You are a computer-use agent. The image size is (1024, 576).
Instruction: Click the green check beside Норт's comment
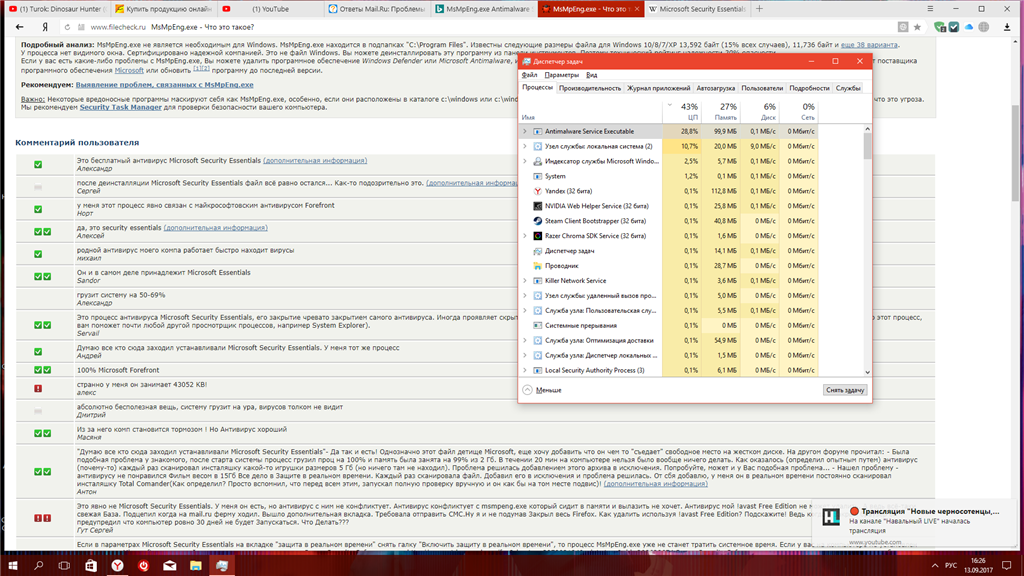(38, 210)
